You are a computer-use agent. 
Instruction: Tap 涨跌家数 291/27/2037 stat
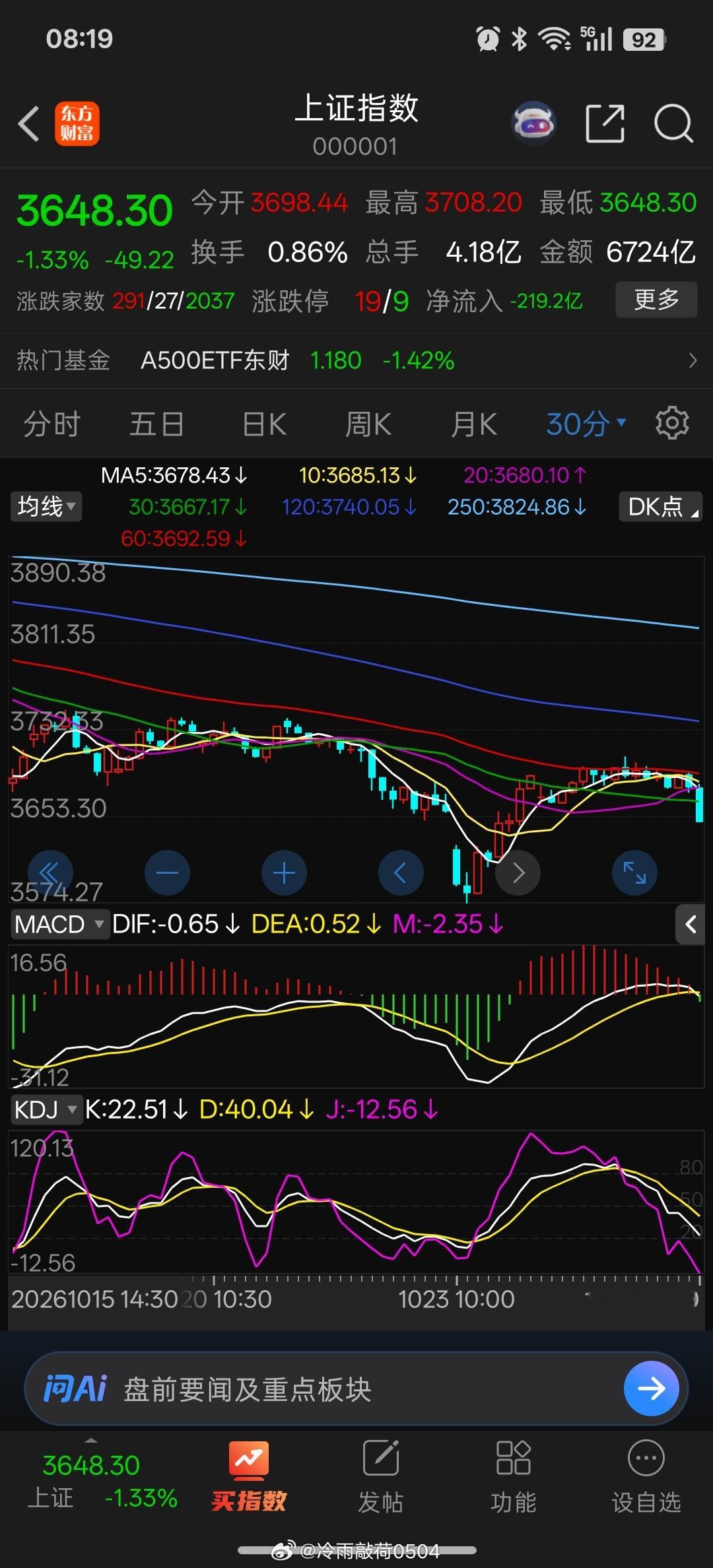coord(125,302)
